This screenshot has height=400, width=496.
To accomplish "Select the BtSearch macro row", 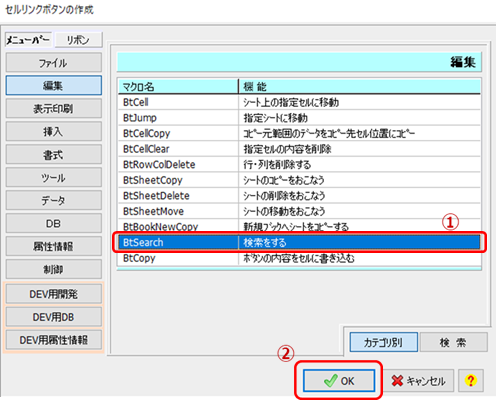I will 299,242.
